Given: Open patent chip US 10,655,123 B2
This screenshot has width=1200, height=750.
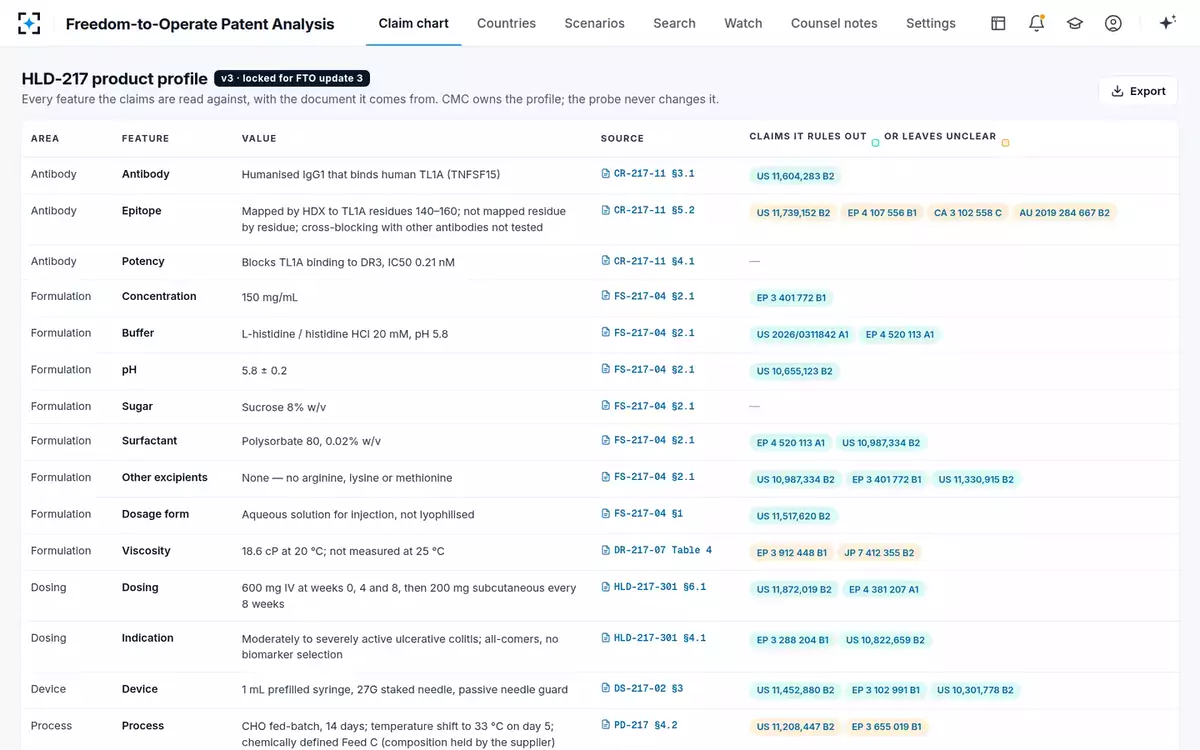Looking at the screenshot, I should [795, 372].
